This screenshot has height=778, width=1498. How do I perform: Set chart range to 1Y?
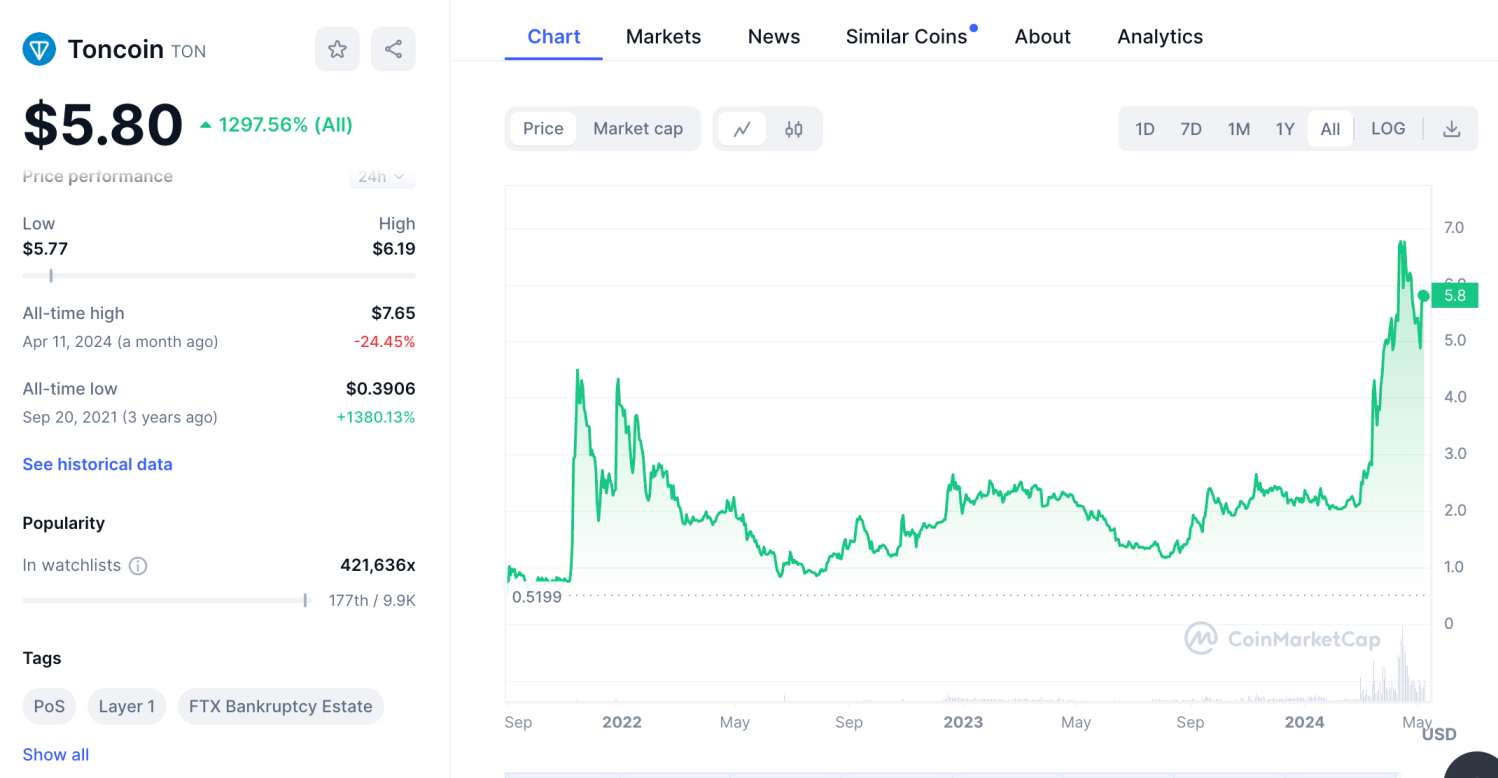(x=1285, y=129)
